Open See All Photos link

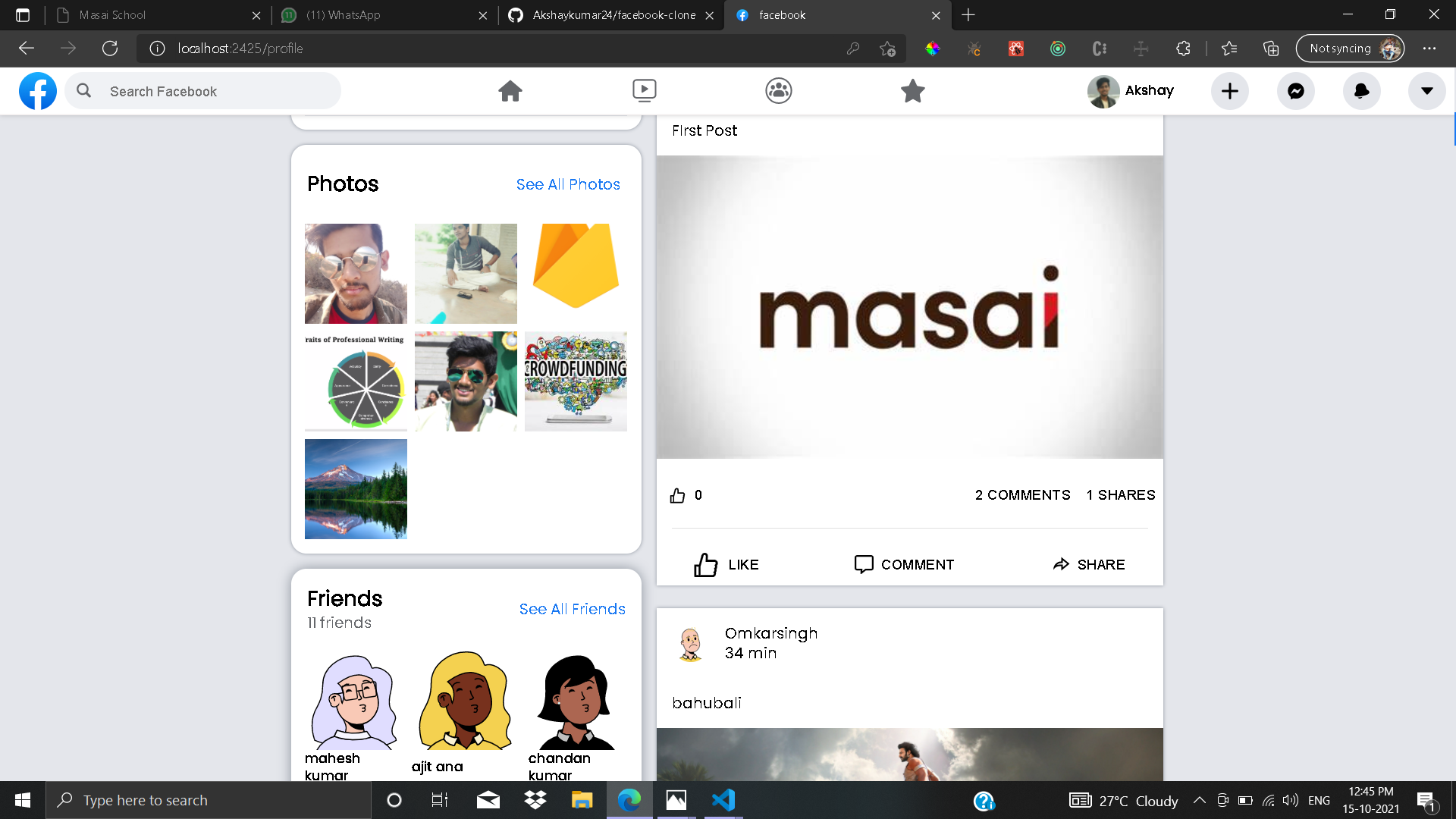tap(568, 184)
